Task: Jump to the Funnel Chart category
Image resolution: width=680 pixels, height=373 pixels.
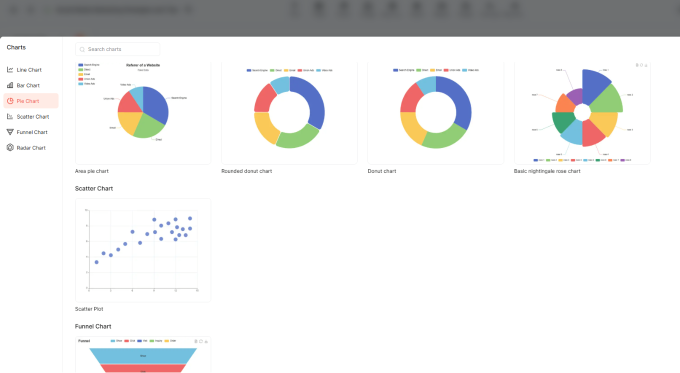Action: coord(31,132)
